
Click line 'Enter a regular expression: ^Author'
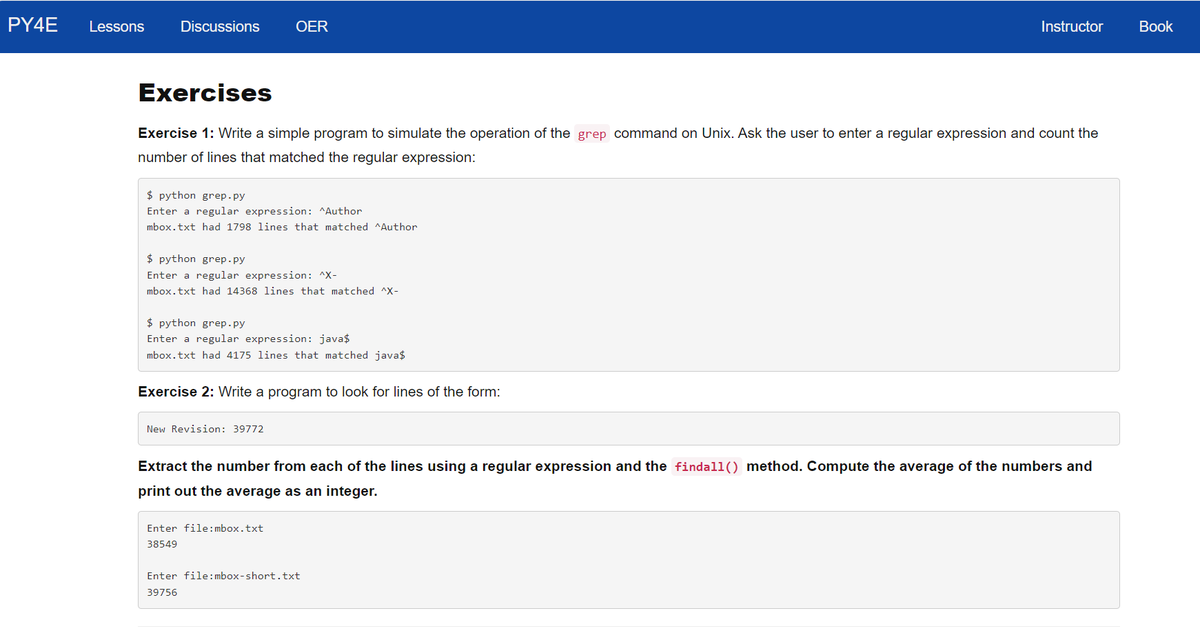point(255,211)
